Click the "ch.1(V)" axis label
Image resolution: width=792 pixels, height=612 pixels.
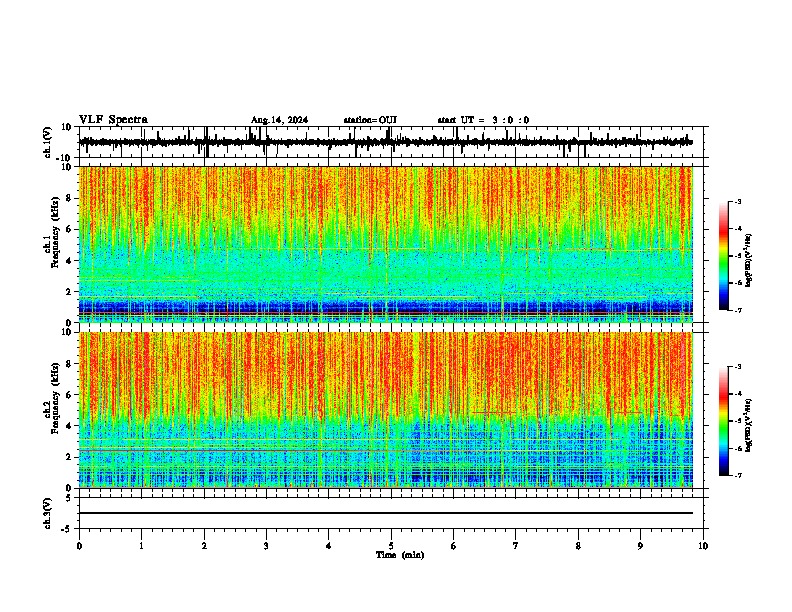click(48, 142)
